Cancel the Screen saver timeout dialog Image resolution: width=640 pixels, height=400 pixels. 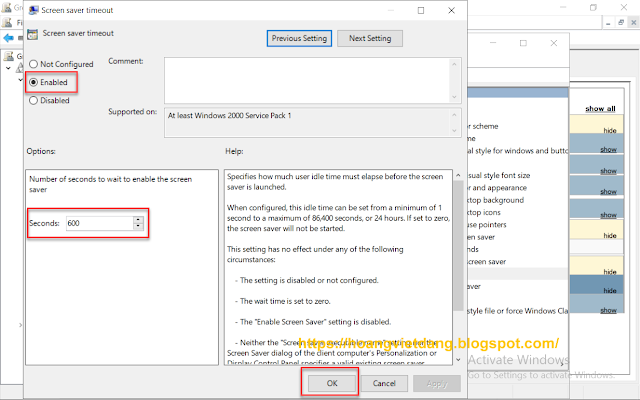click(384, 383)
